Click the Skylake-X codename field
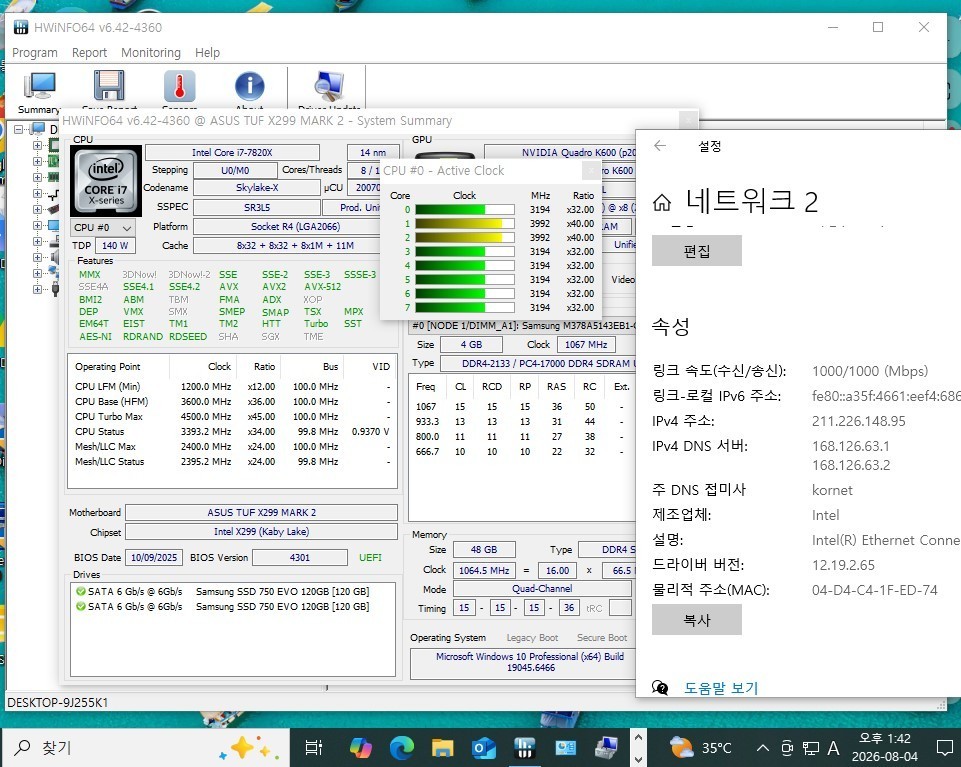The image size is (961, 767). (x=257, y=188)
